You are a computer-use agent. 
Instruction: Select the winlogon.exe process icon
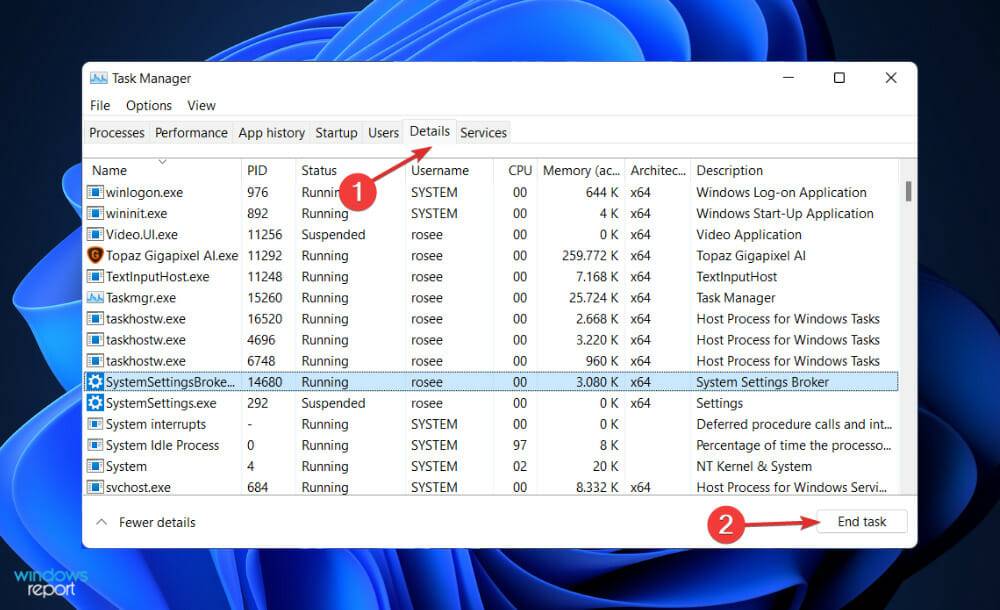pos(97,192)
